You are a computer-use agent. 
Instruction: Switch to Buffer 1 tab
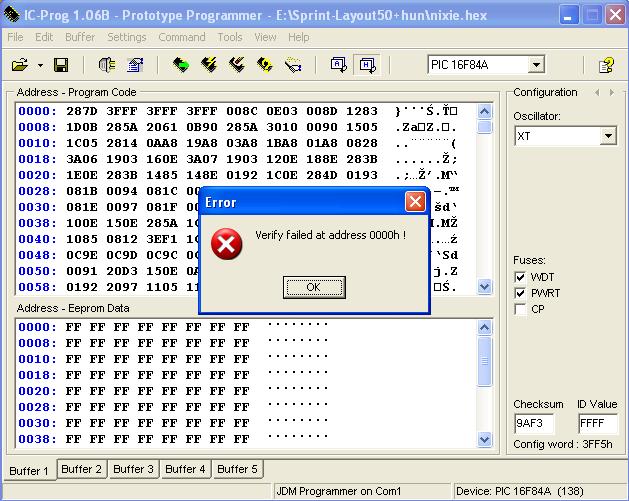(28, 471)
